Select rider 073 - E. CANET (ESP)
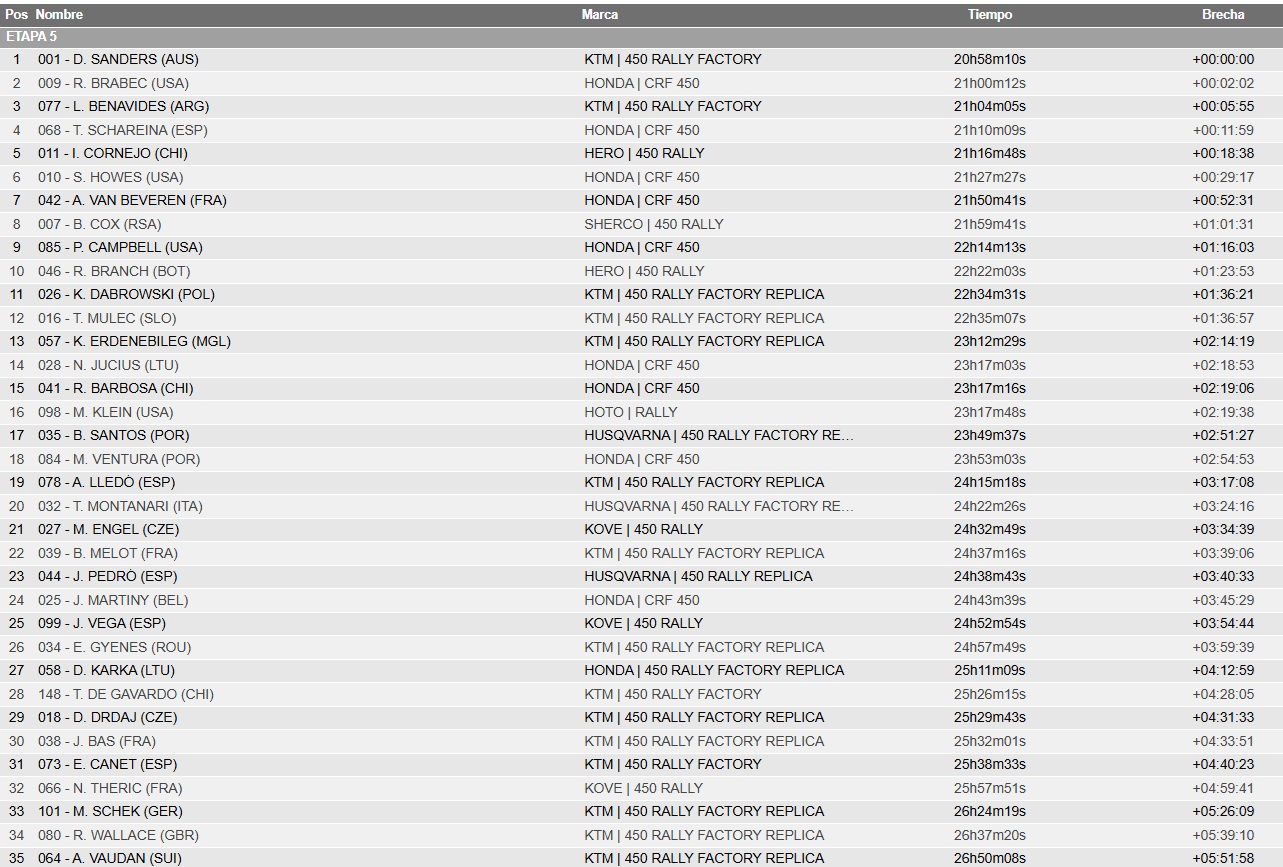The height and width of the screenshot is (867, 1283). [107, 764]
